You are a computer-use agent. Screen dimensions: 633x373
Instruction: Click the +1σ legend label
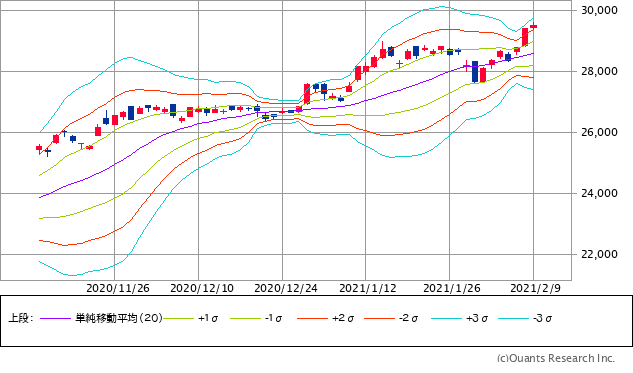(208, 318)
